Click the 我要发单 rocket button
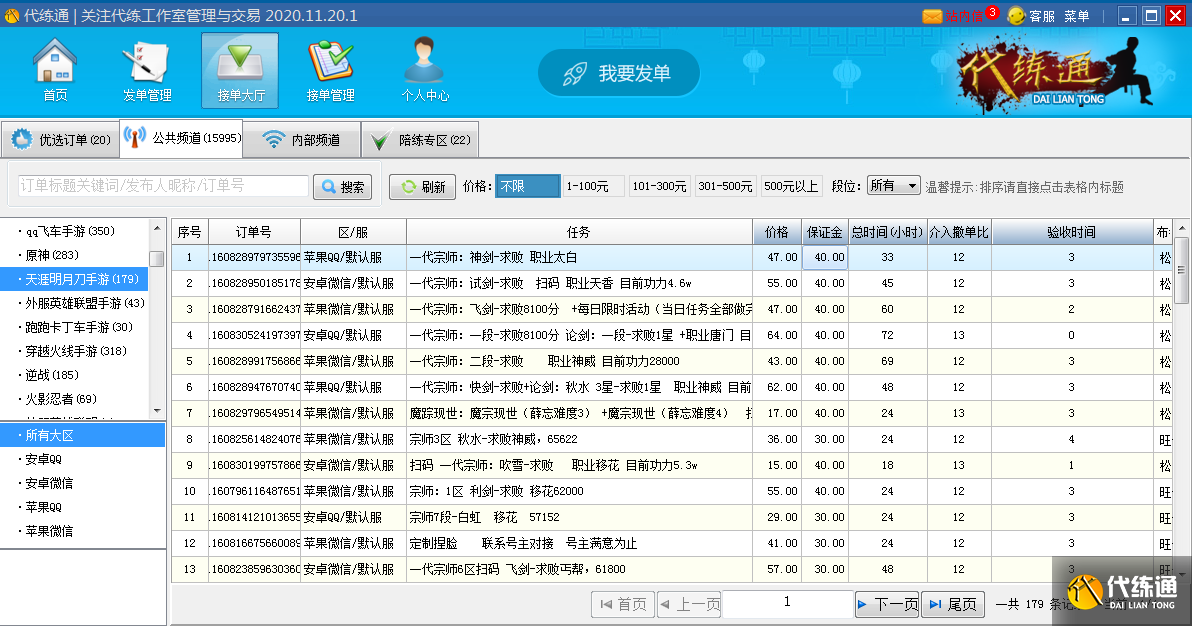Screen dimensions: 1192x626 click(x=618, y=73)
